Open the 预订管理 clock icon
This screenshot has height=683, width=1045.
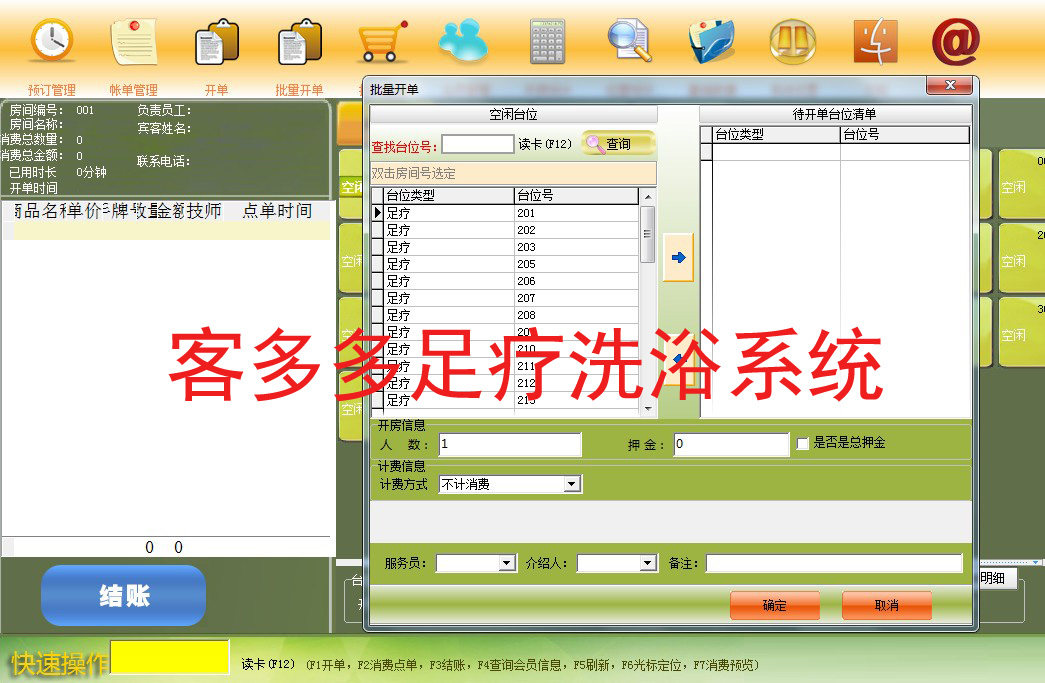point(52,41)
